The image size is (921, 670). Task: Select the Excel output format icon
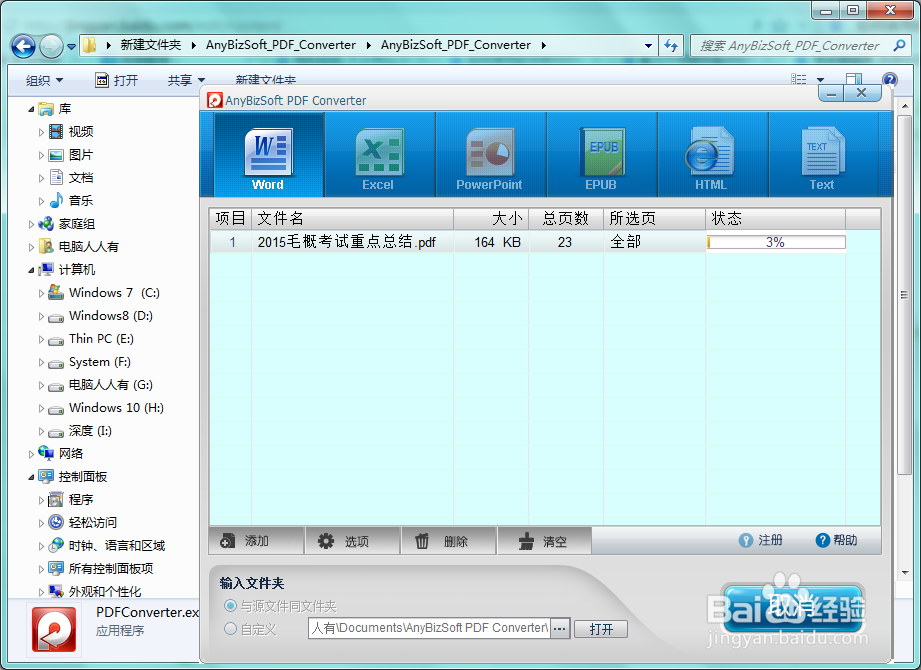tap(378, 151)
